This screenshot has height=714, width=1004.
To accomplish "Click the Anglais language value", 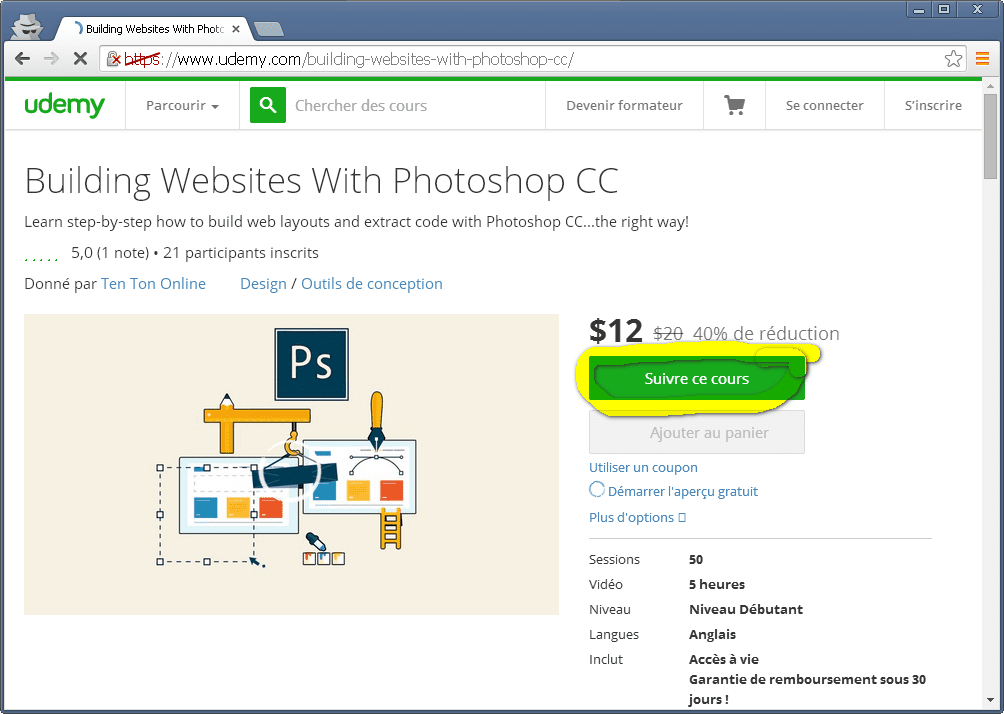I will (x=712, y=635).
